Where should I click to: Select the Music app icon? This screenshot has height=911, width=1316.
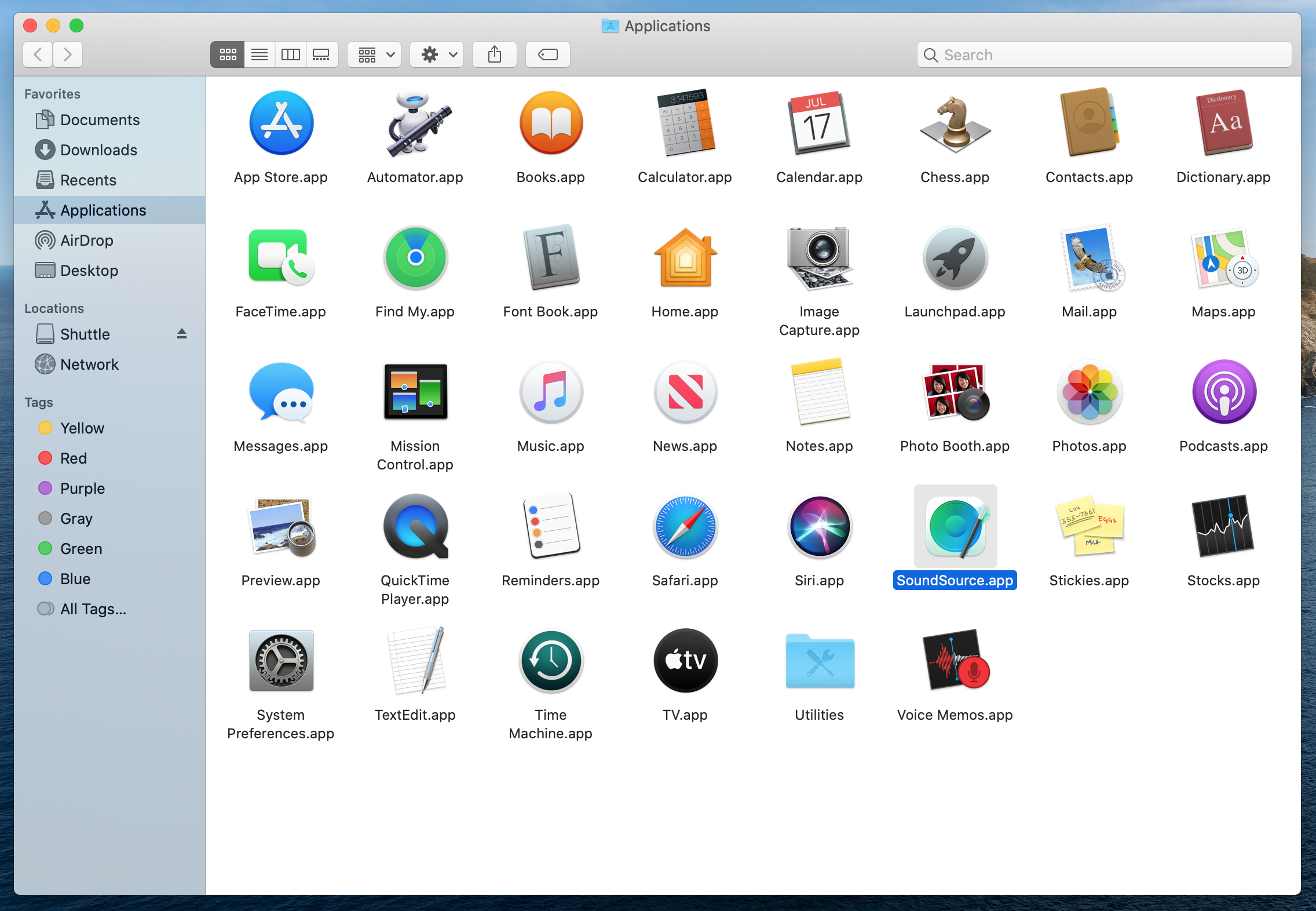(x=551, y=392)
